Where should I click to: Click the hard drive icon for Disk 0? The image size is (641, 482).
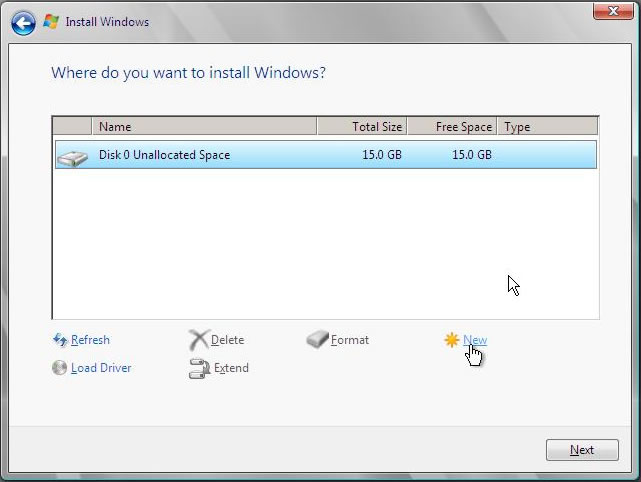[x=72, y=156]
